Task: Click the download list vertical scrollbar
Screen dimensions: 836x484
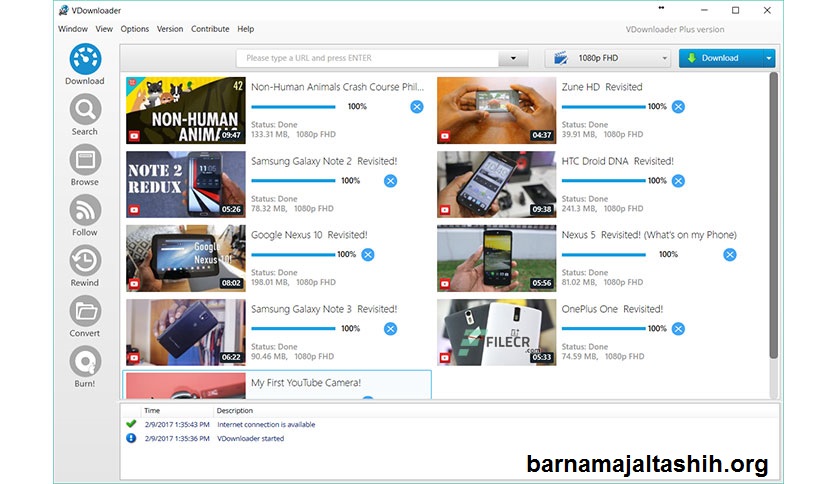Action: (x=774, y=215)
